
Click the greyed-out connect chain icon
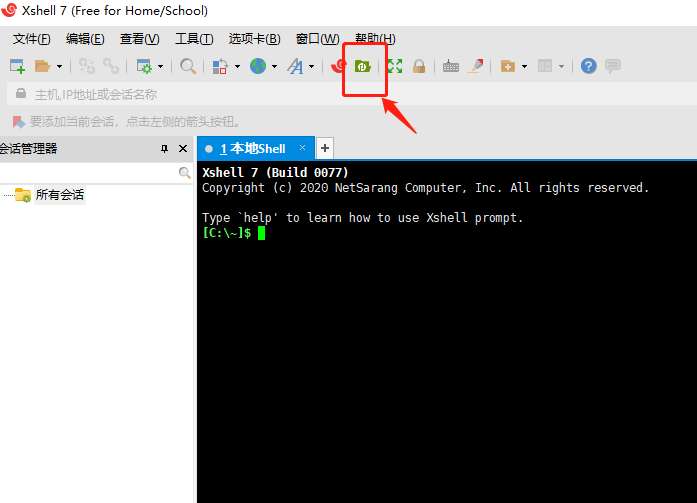click(87, 66)
